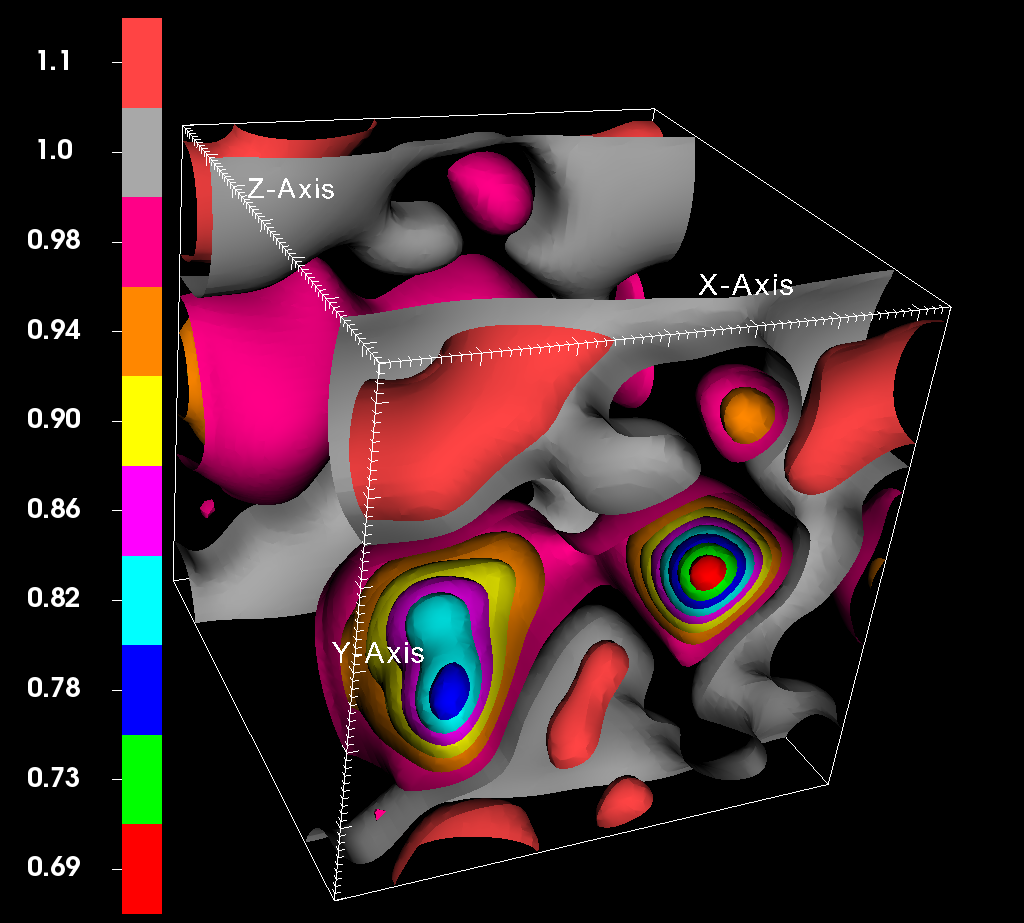Viewport: 1024px width, 923px height.
Task: Select the yellow 0.90 legend swatch
Action: click(x=142, y=421)
